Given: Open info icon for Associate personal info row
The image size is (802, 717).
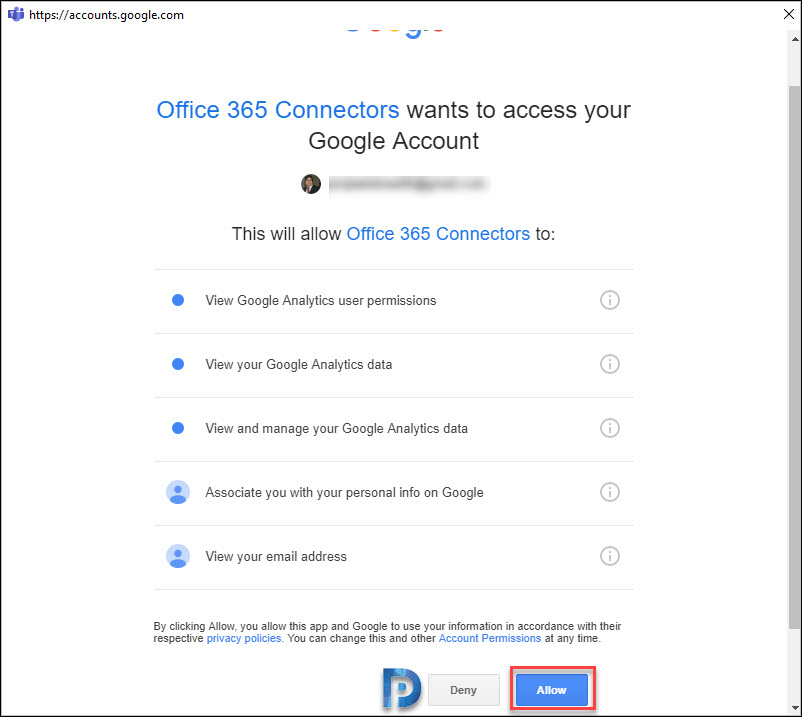Looking at the screenshot, I should point(609,492).
